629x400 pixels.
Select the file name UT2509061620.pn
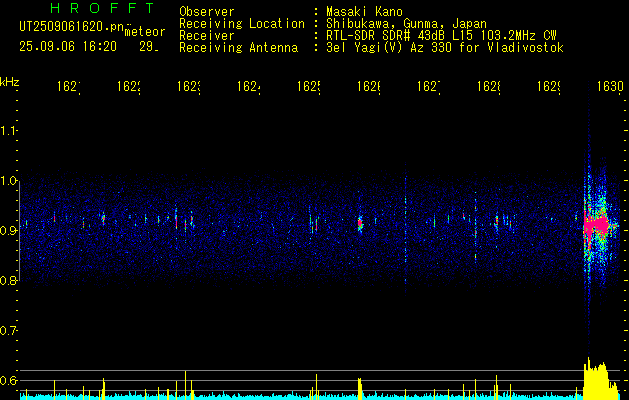coord(71,27)
